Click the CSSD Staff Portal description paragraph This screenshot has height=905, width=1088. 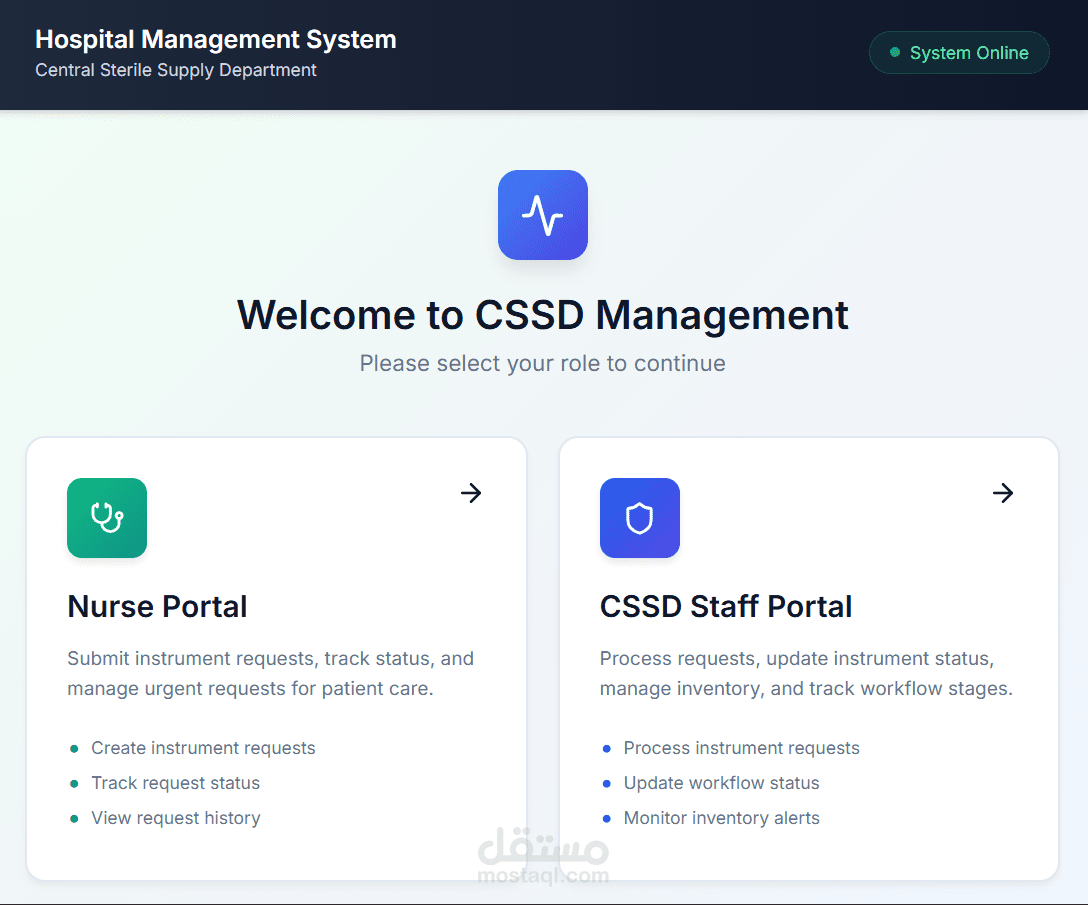(806, 673)
